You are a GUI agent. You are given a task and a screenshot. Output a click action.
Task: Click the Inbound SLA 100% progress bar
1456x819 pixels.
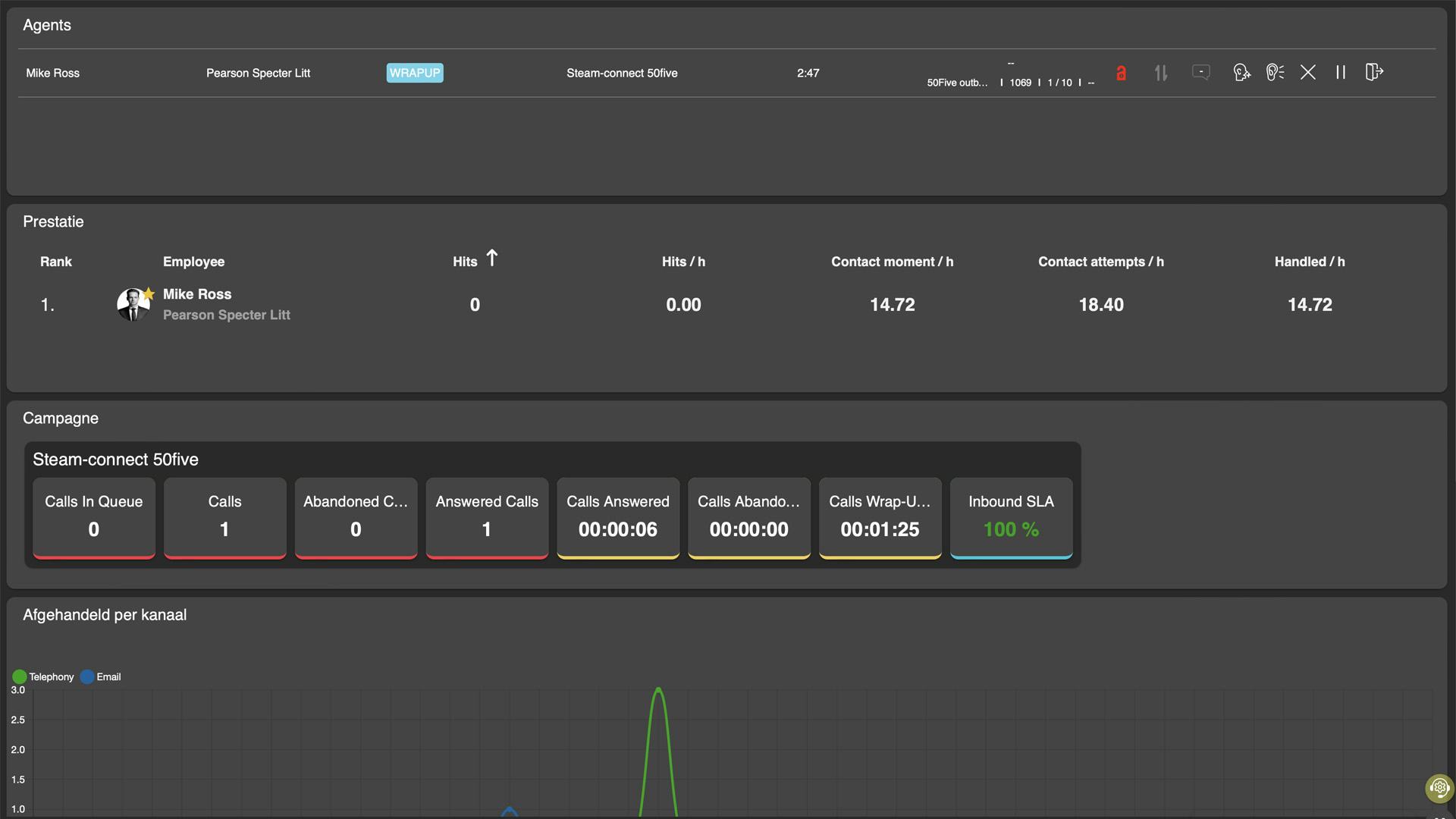[x=1011, y=559]
